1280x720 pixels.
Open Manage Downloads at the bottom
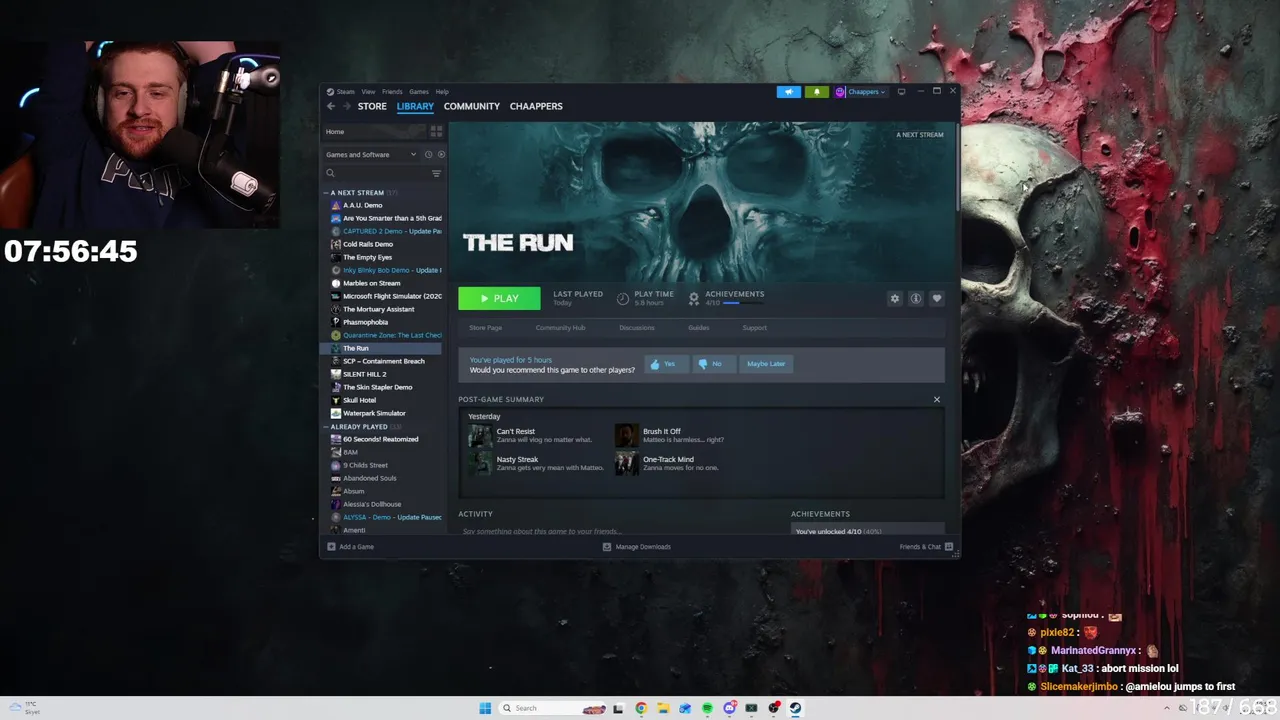[x=637, y=547]
